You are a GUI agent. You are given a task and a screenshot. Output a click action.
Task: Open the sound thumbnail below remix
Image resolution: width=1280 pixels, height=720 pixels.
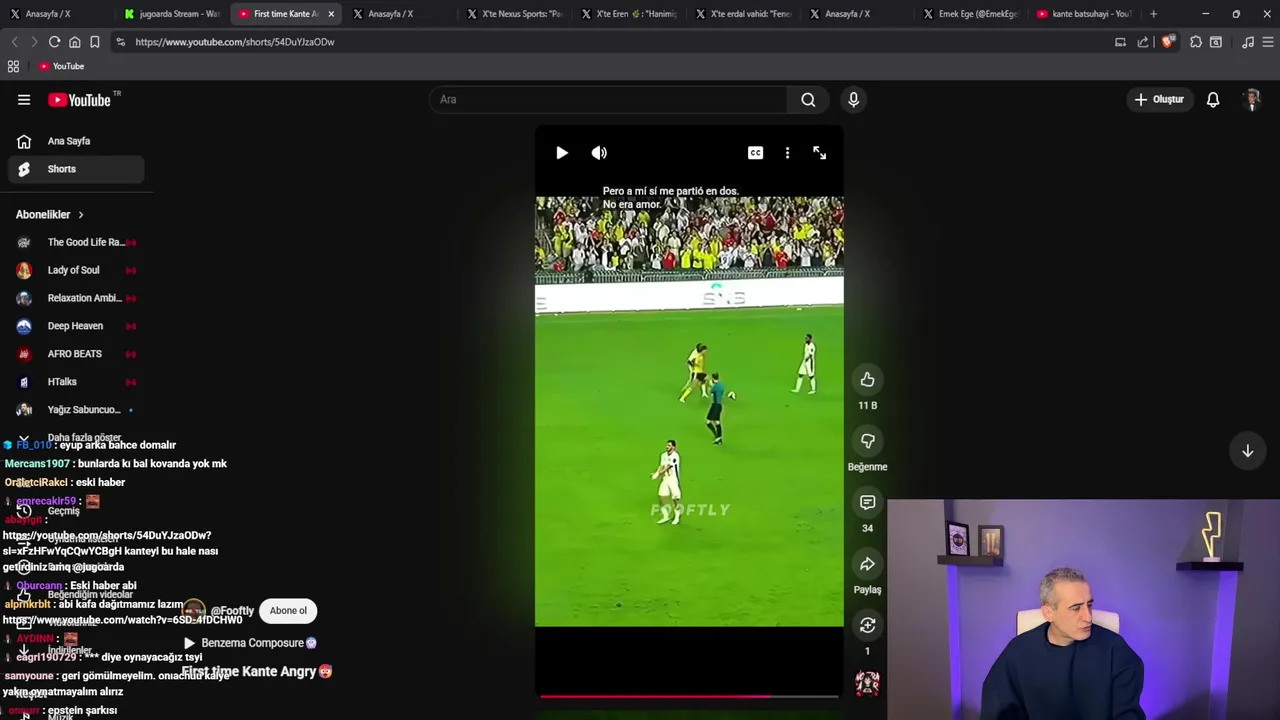tap(867, 683)
